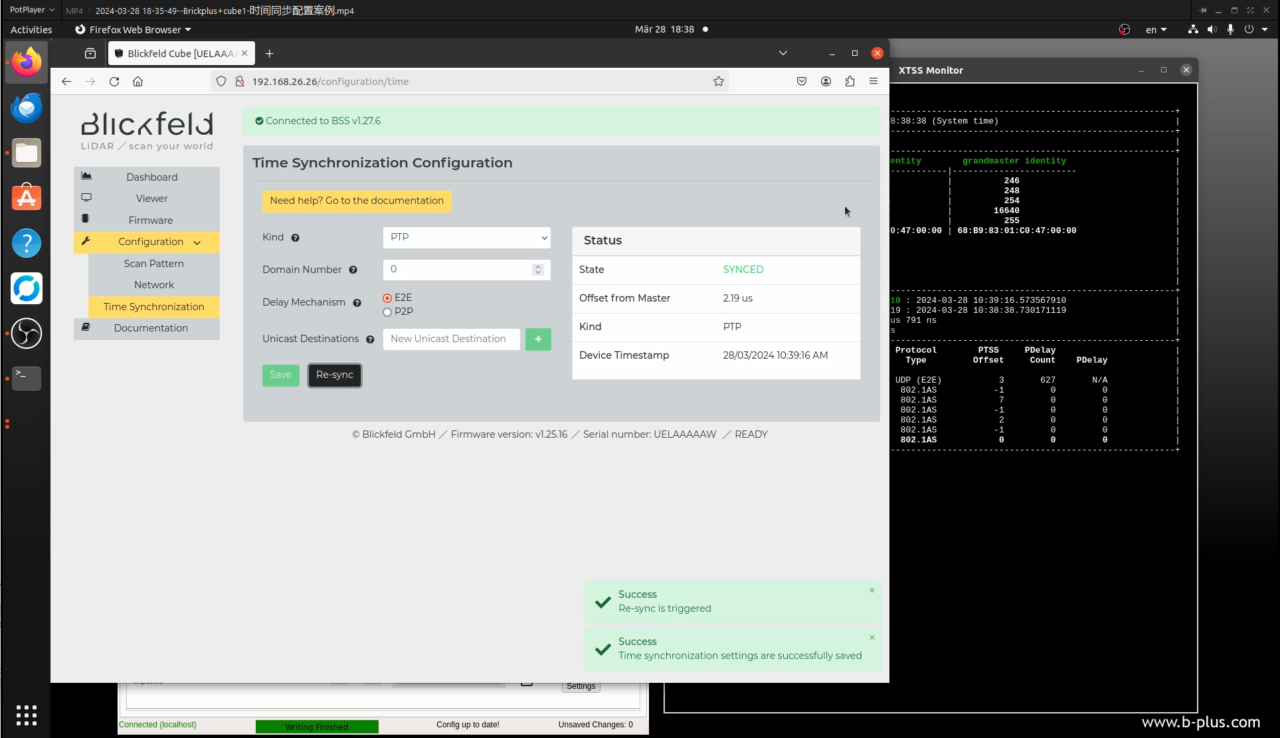Screen dimensions: 1280x738
Task: Switch to the Blickfeld Cube tab
Action: tap(181, 53)
